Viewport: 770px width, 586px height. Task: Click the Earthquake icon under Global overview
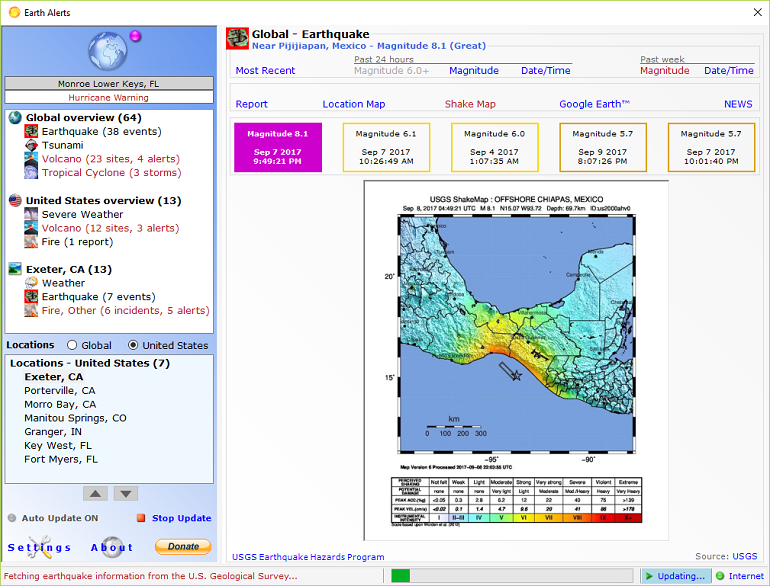pyautogui.click(x=31, y=131)
